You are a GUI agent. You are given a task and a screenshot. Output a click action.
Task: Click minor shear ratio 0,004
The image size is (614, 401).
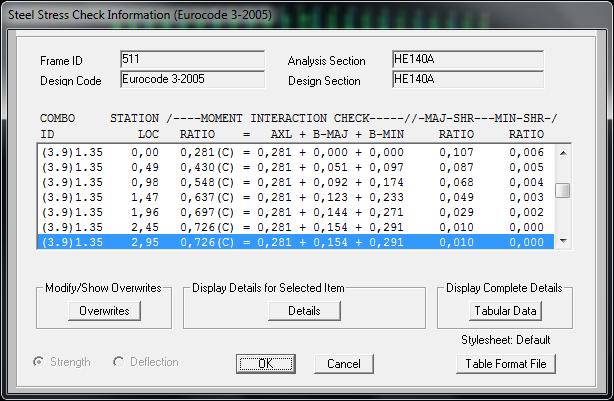[x=526, y=182]
